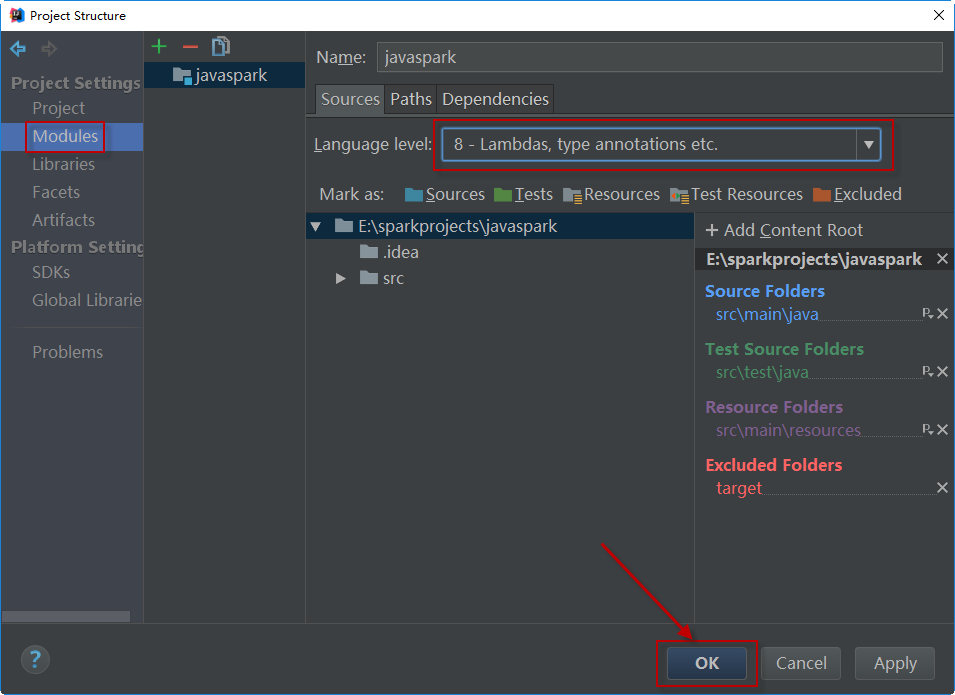Click Add Content Root

[784, 230]
